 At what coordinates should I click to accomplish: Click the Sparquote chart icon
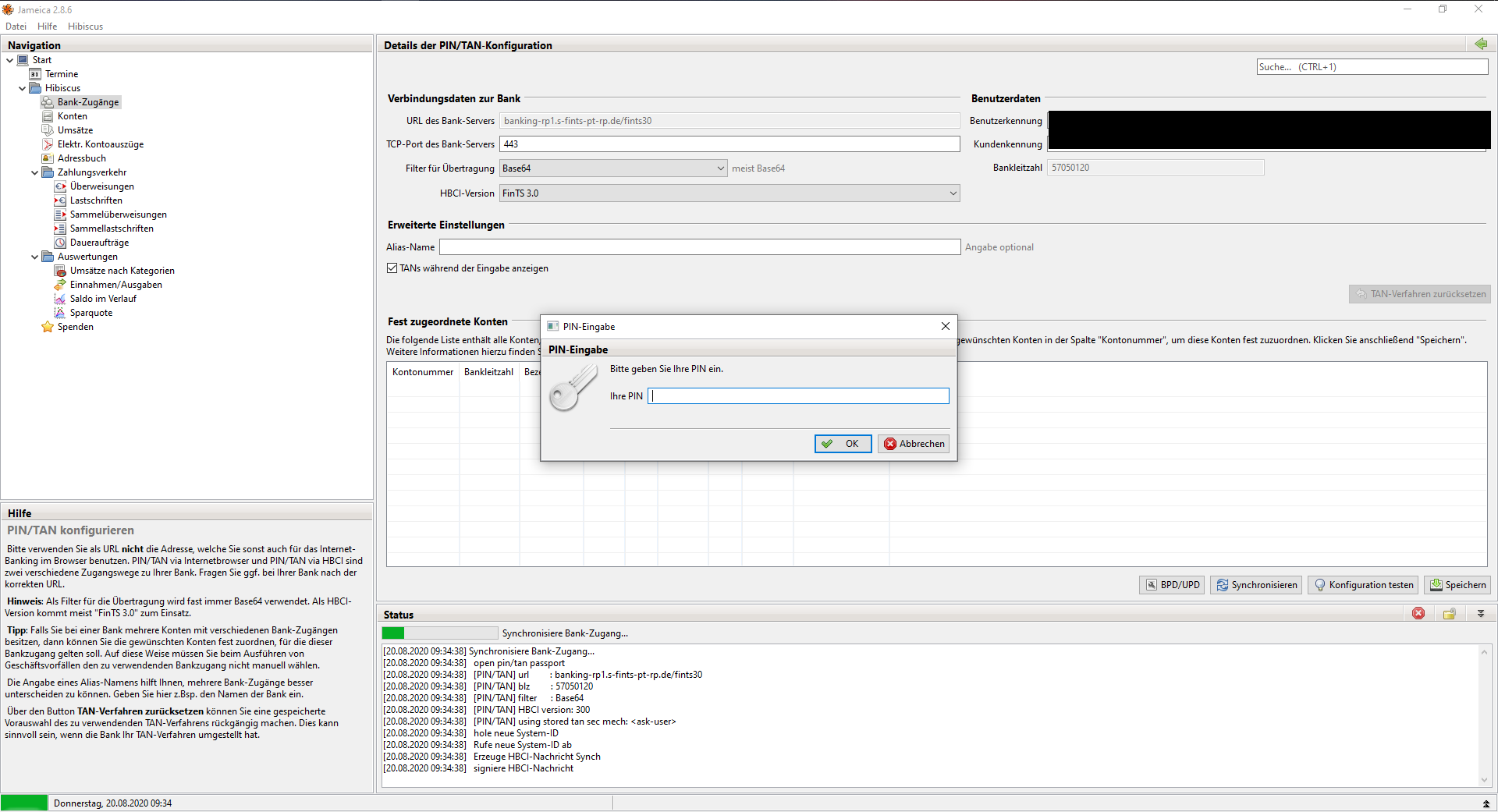pyautogui.click(x=60, y=313)
